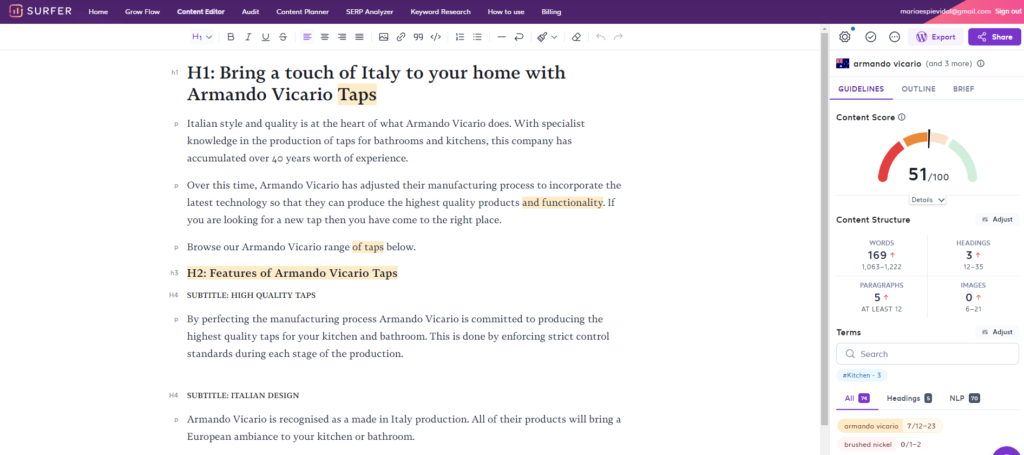
Task: Redo the last edit
Action: click(x=618, y=37)
